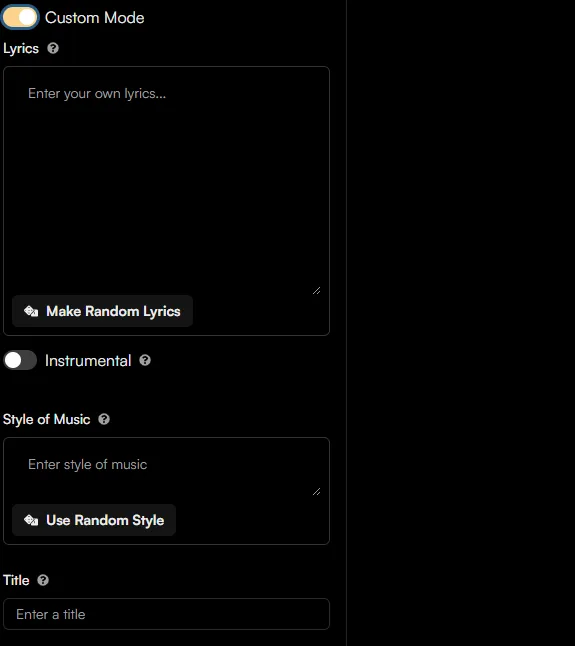
Task: Click the Custom Mode label text
Action: click(94, 18)
